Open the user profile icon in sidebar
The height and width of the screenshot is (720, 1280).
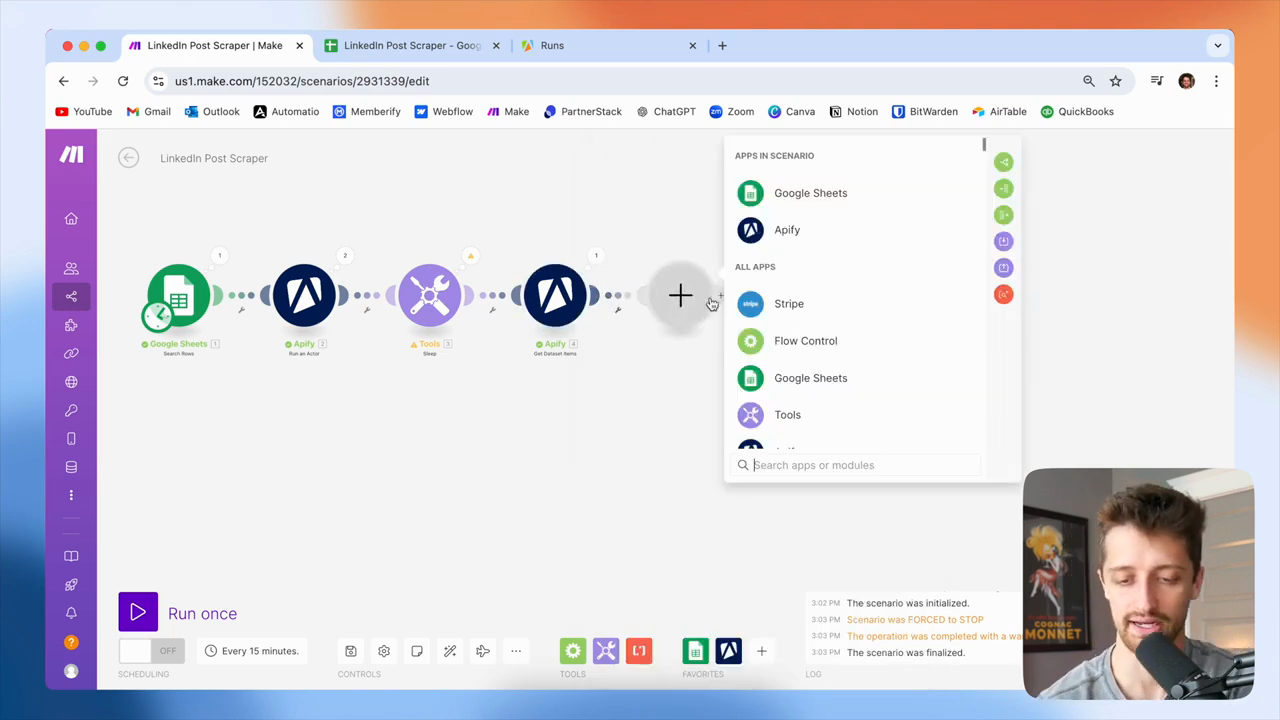(x=71, y=671)
